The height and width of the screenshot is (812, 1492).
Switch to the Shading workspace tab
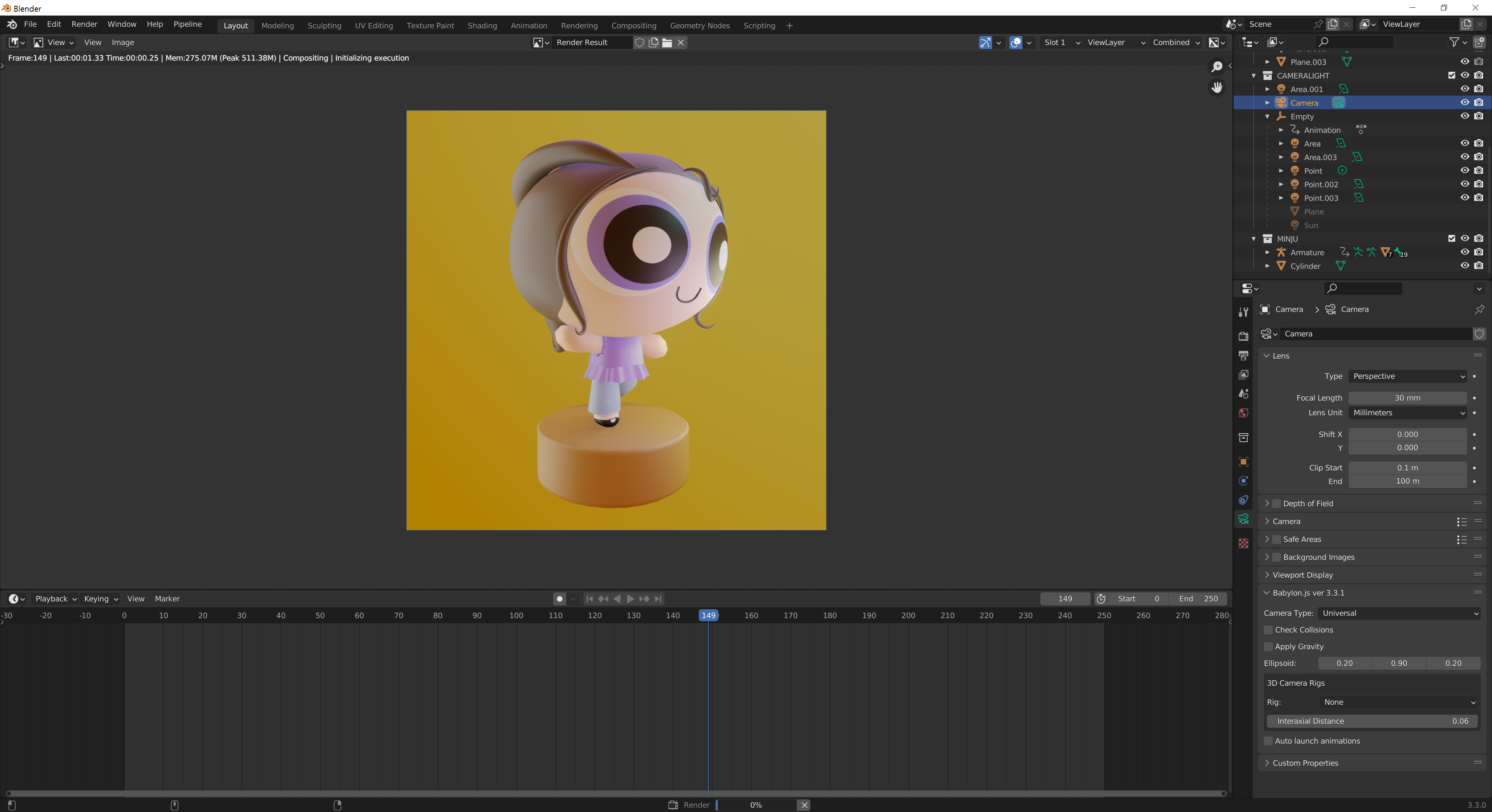pos(482,26)
